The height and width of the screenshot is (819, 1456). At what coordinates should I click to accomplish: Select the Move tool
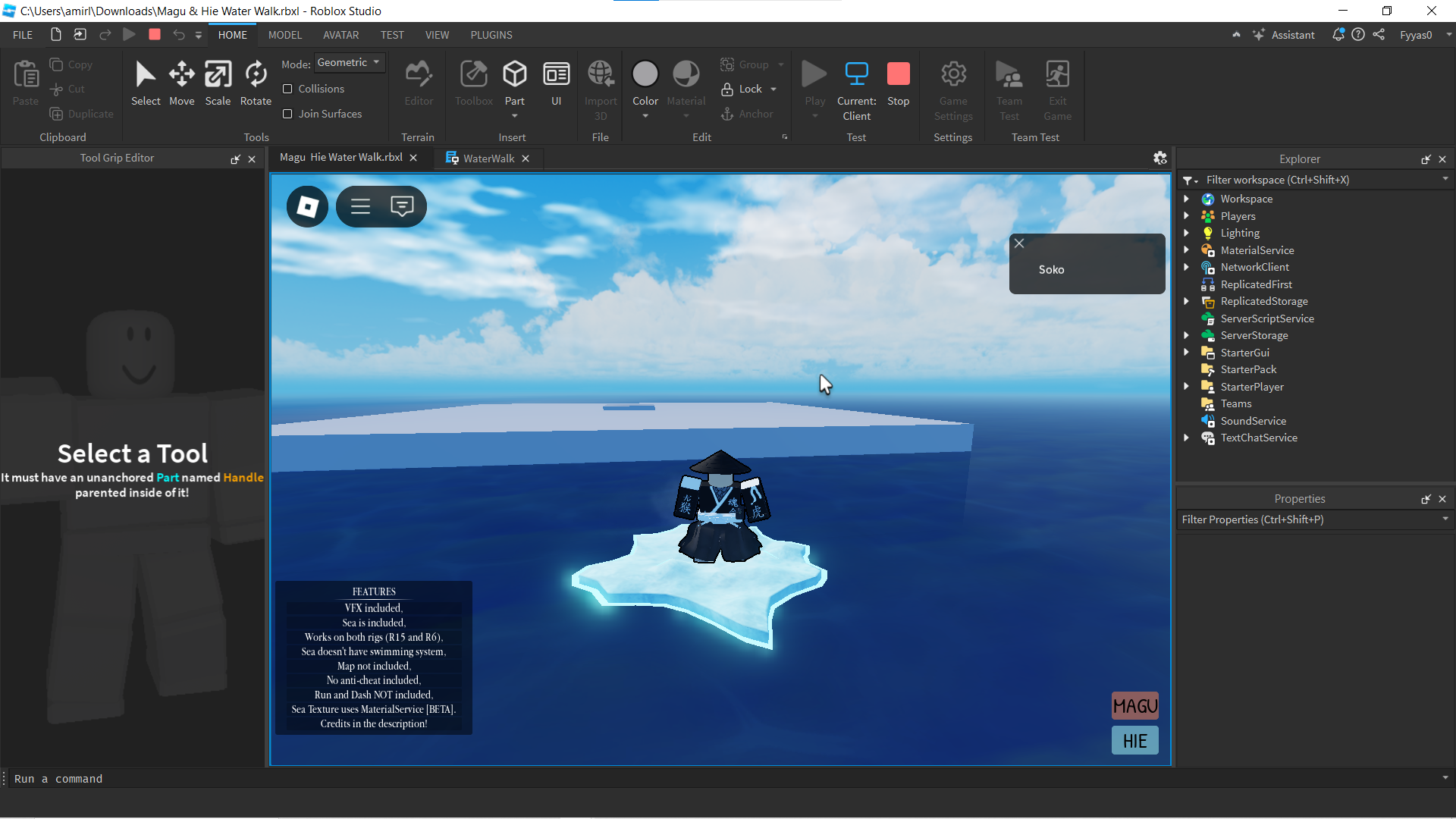pyautogui.click(x=181, y=83)
